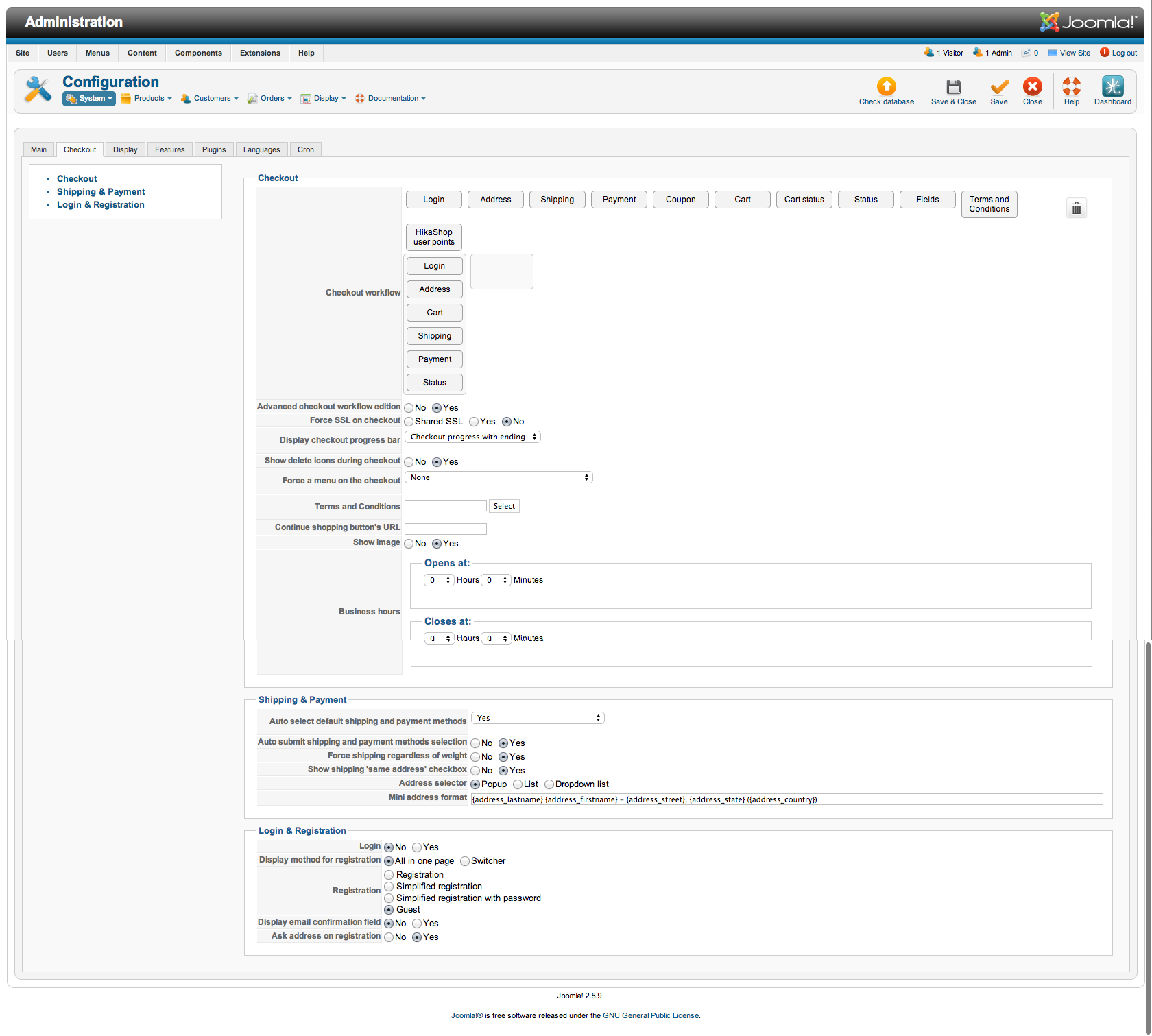This screenshot has width=1152, height=1036.
Task: Click the Joomla! logo
Action: point(1088,22)
